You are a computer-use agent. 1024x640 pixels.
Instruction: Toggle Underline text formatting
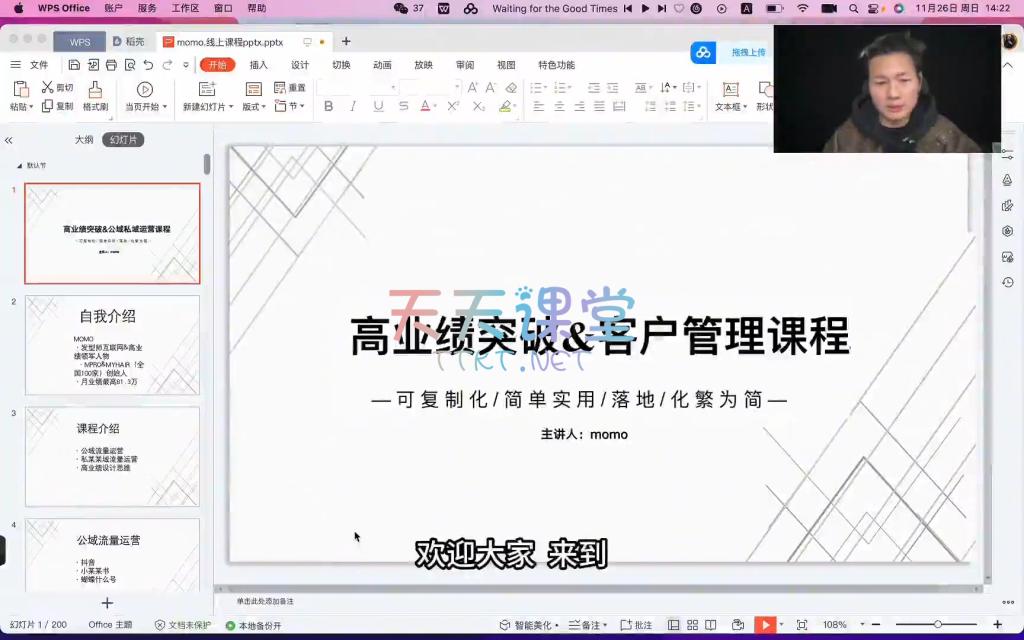coord(378,106)
